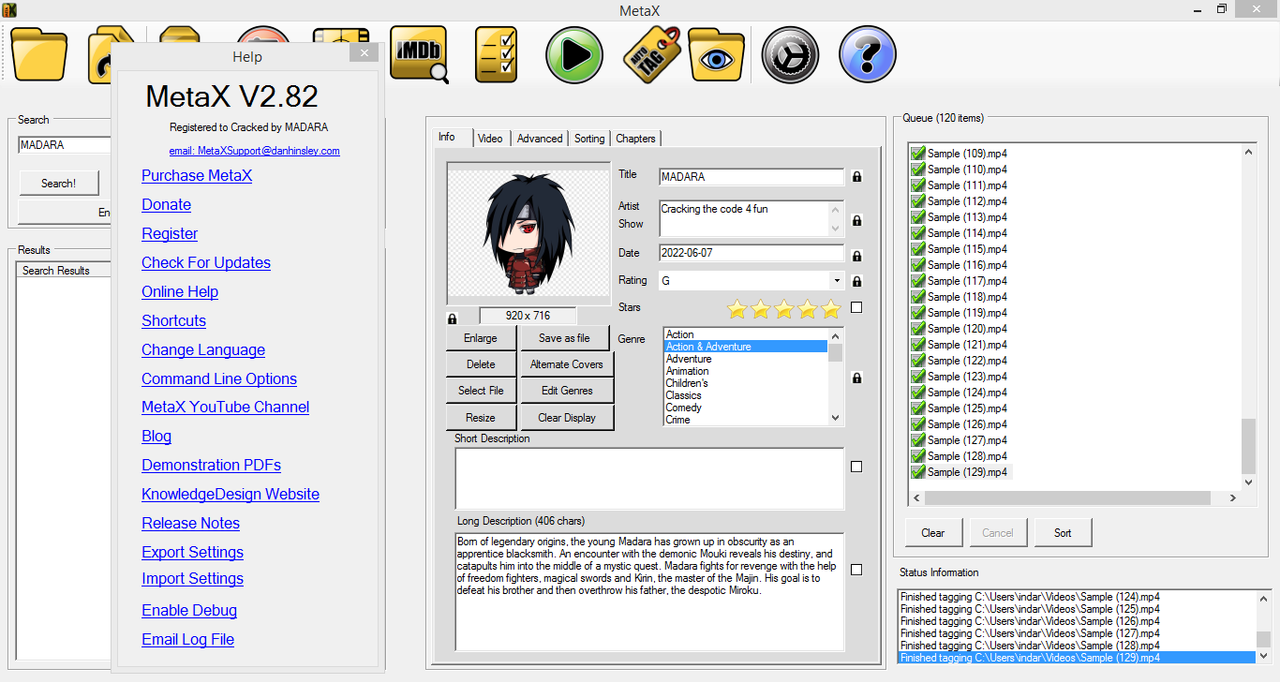Image resolution: width=1280 pixels, height=682 pixels.
Task: Toggle the lock next to Genre list
Action: click(x=857, y=378)
